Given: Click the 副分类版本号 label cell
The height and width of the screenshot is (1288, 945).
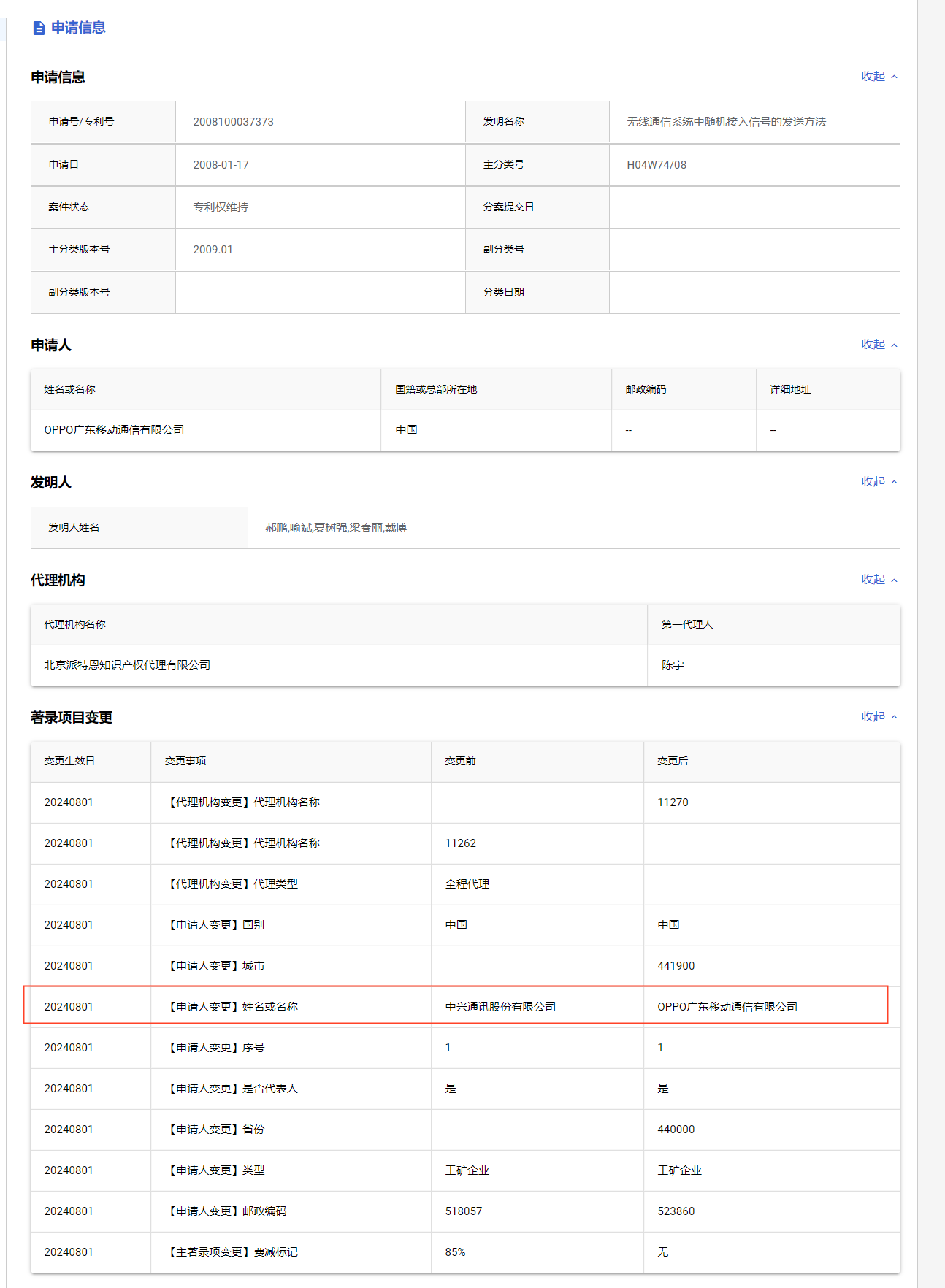Looking at the screenshot, I should [103, 292].
